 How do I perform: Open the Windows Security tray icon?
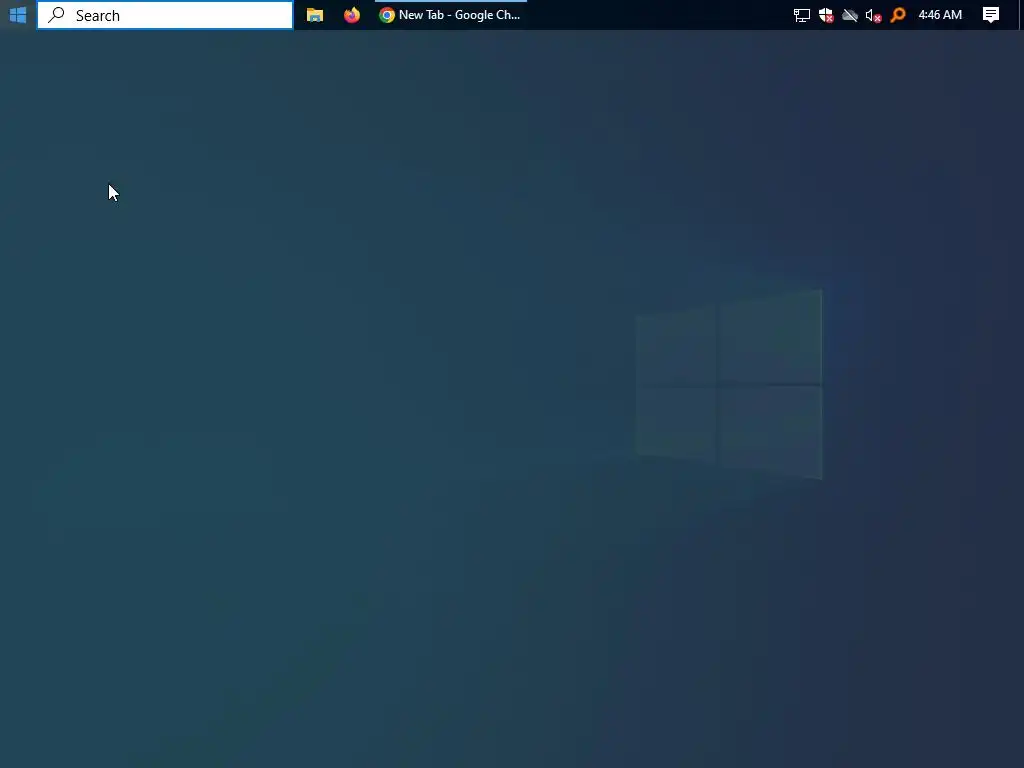click(x=825, y=15)
